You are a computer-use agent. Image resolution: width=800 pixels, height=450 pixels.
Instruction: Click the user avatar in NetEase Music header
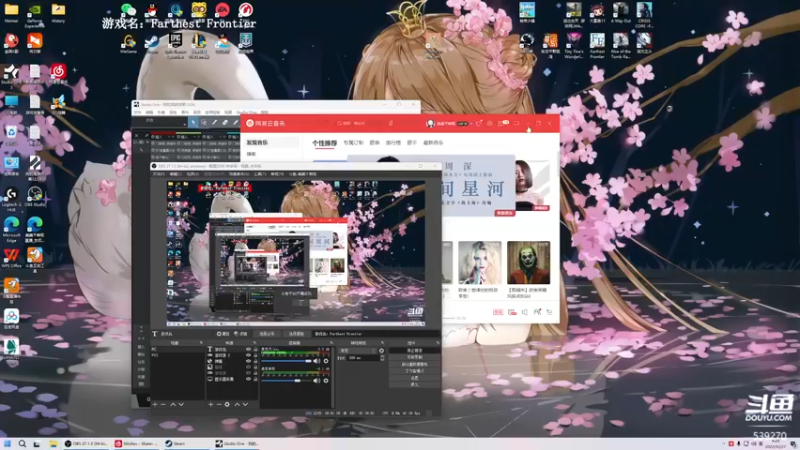(x=431, y=123)
